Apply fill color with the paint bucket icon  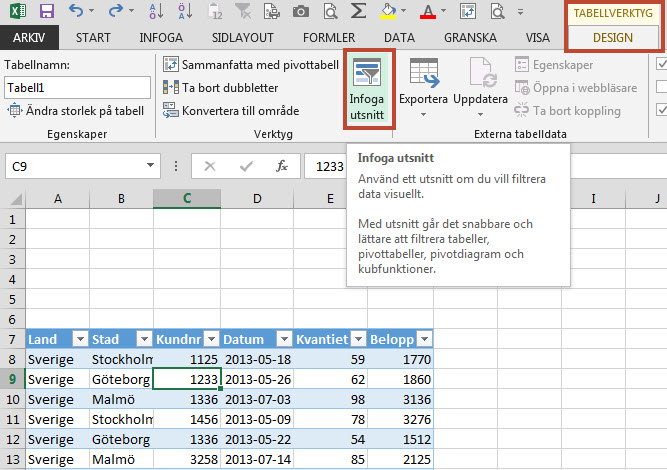click(388, 11)
